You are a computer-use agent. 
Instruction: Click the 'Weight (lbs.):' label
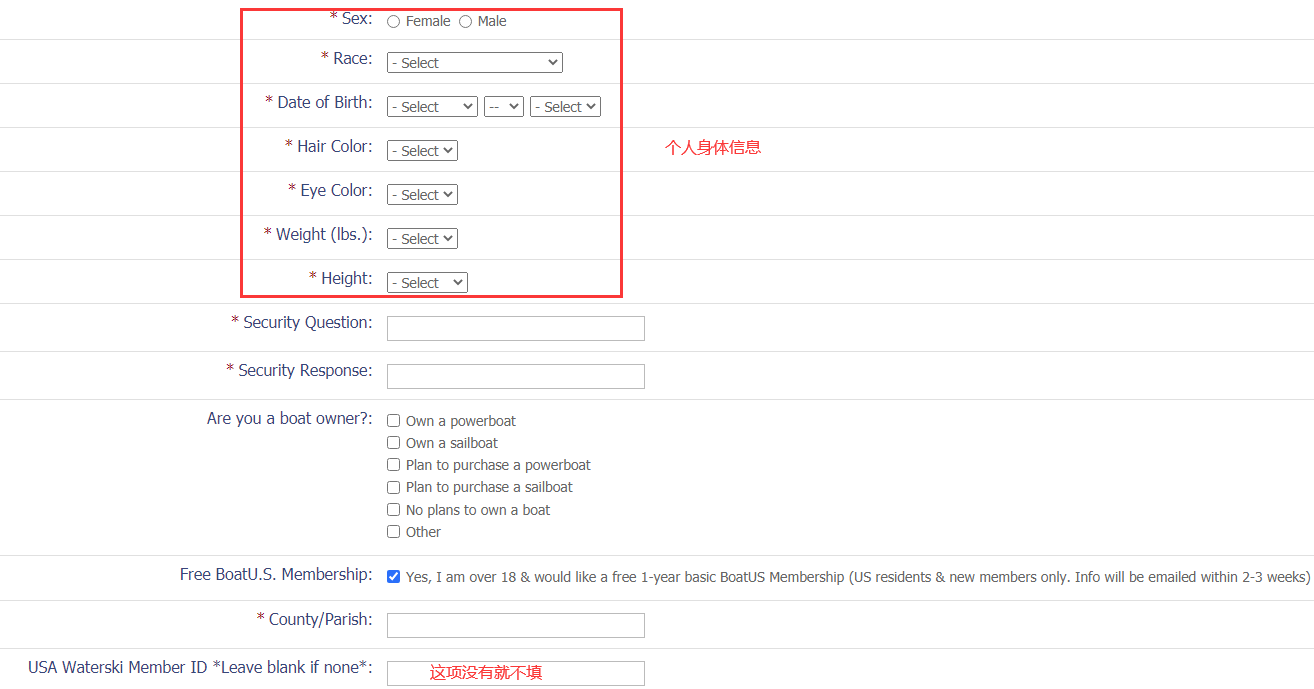pos(324,235)
